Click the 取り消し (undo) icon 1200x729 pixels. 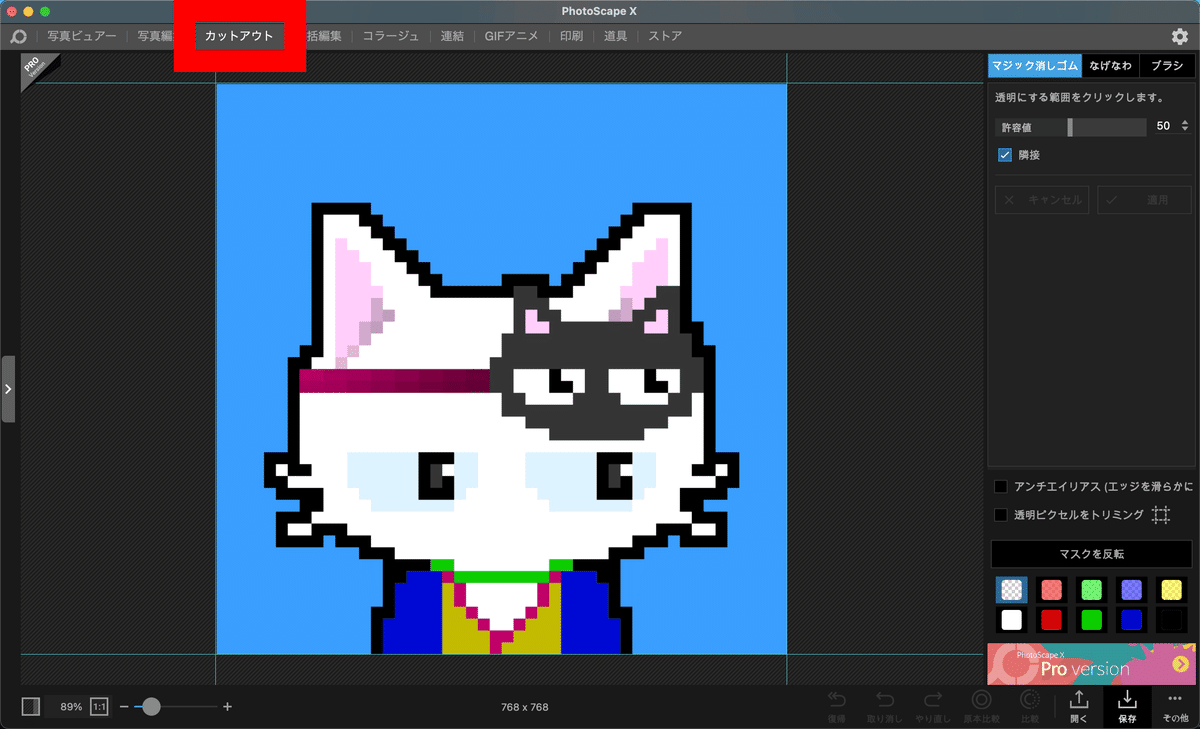[885, 706]
